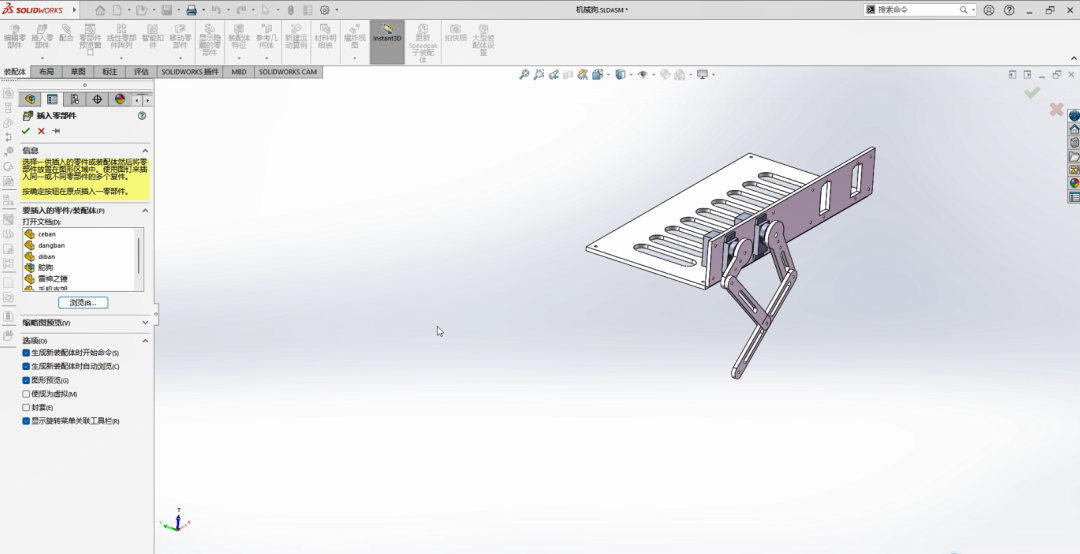Click the 搜索命令 search field
This screenshot has width=1080, height=554.
(x=916, y=10)
